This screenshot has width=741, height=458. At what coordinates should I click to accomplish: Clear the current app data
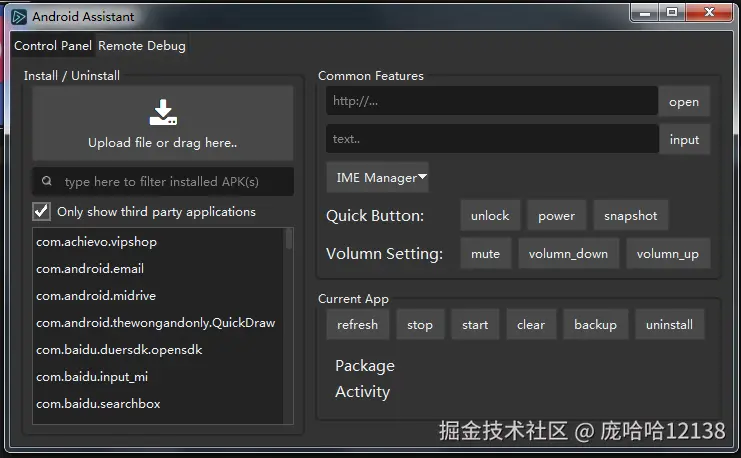[x=531, y=325]
